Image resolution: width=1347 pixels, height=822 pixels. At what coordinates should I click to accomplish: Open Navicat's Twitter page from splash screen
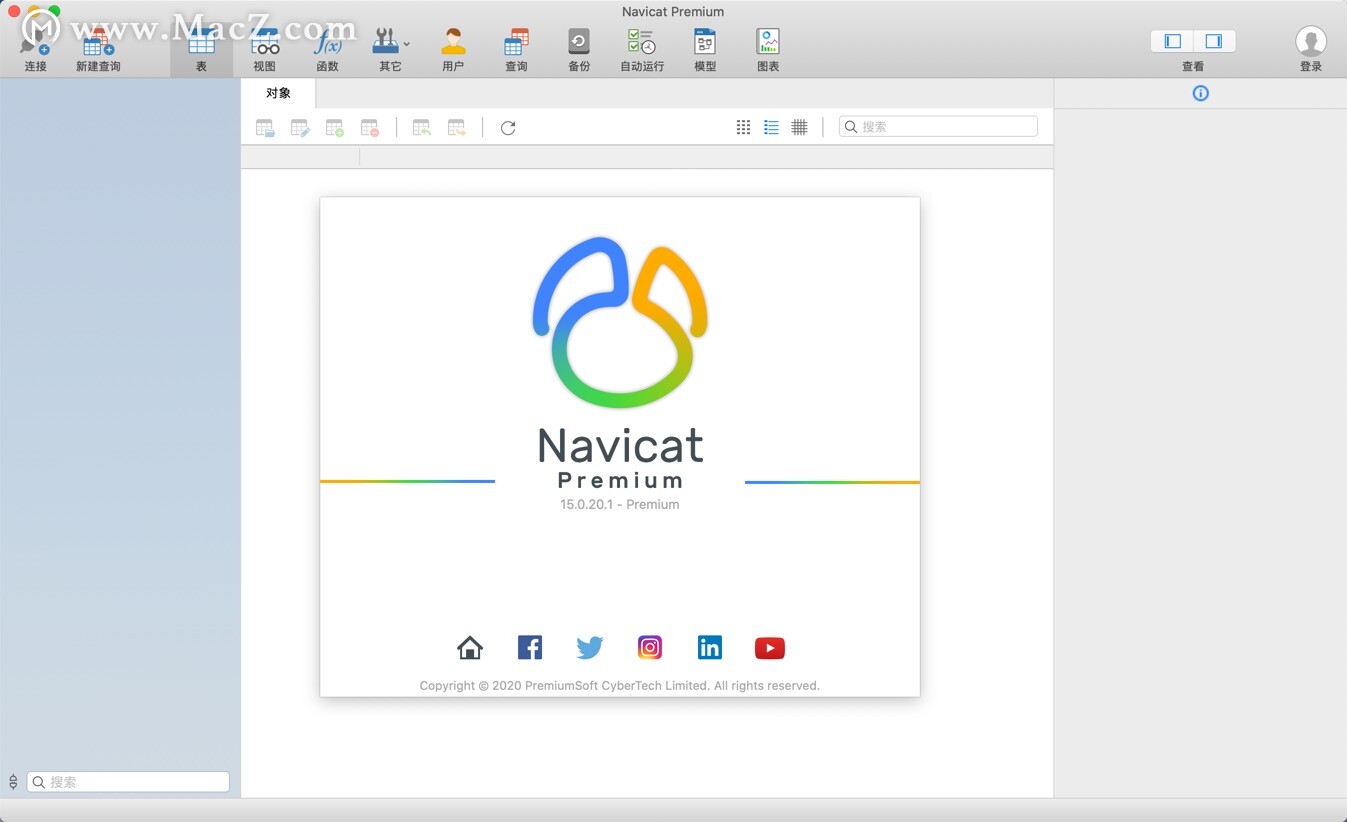coord(589,647)
